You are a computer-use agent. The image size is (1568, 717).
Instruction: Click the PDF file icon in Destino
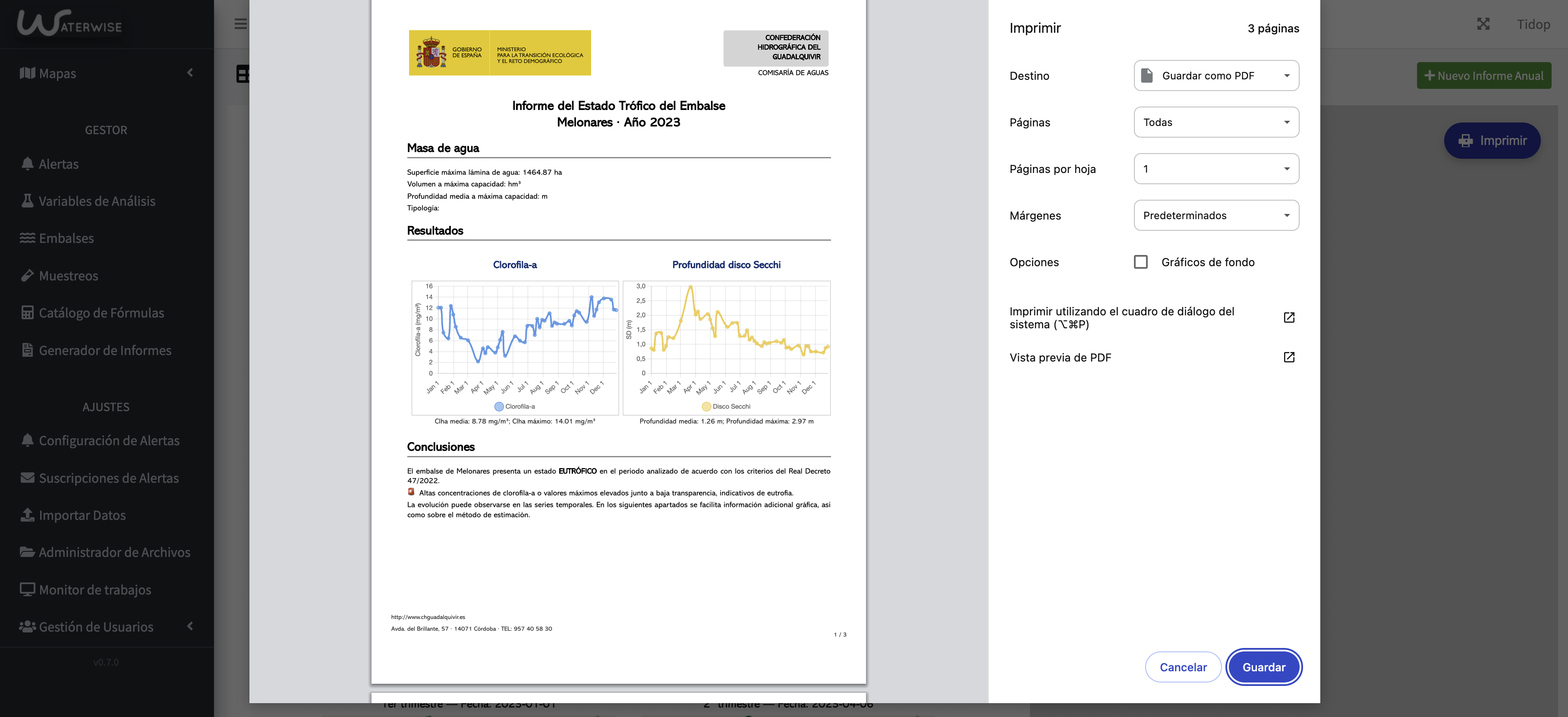[1147, 75]
